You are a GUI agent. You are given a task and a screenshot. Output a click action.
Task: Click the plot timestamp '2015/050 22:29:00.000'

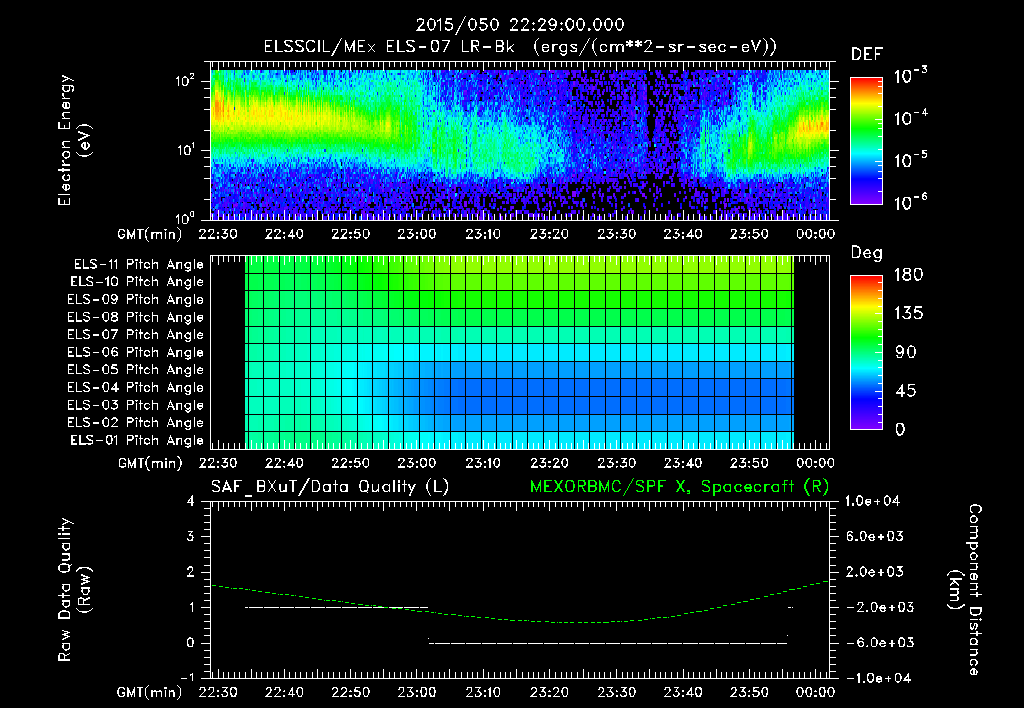coord(520,25)
